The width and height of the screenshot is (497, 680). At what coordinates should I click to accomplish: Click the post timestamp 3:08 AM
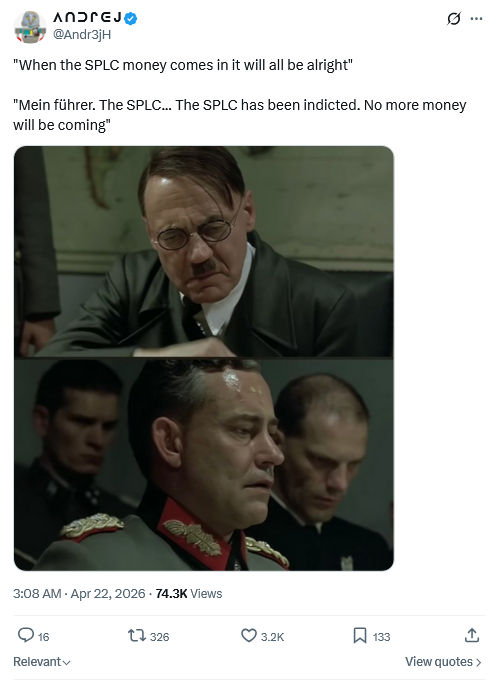pos(37,593)
